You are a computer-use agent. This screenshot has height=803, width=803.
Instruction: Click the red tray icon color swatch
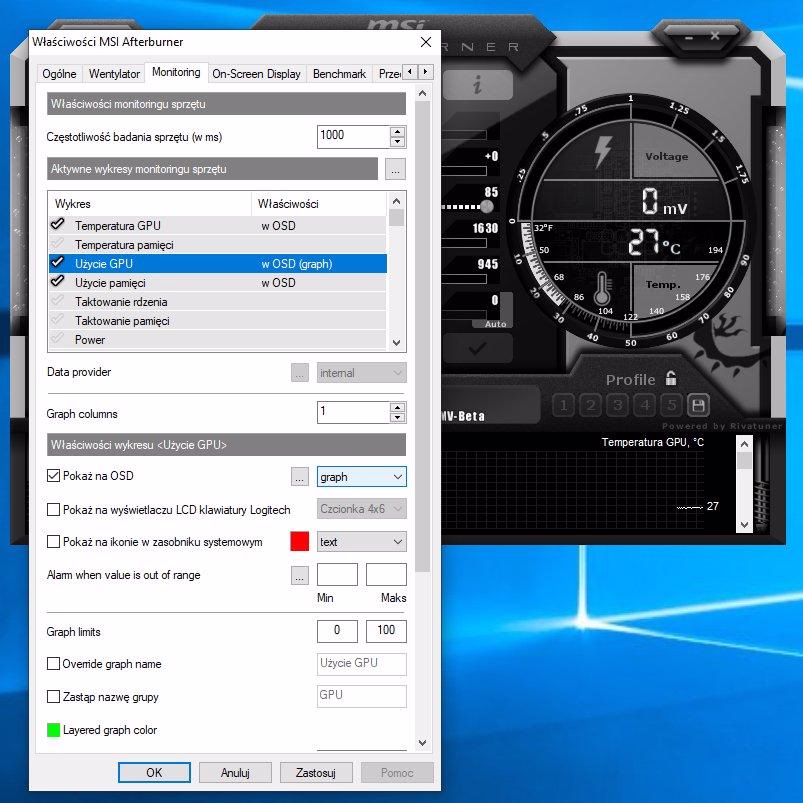point(299,542)
